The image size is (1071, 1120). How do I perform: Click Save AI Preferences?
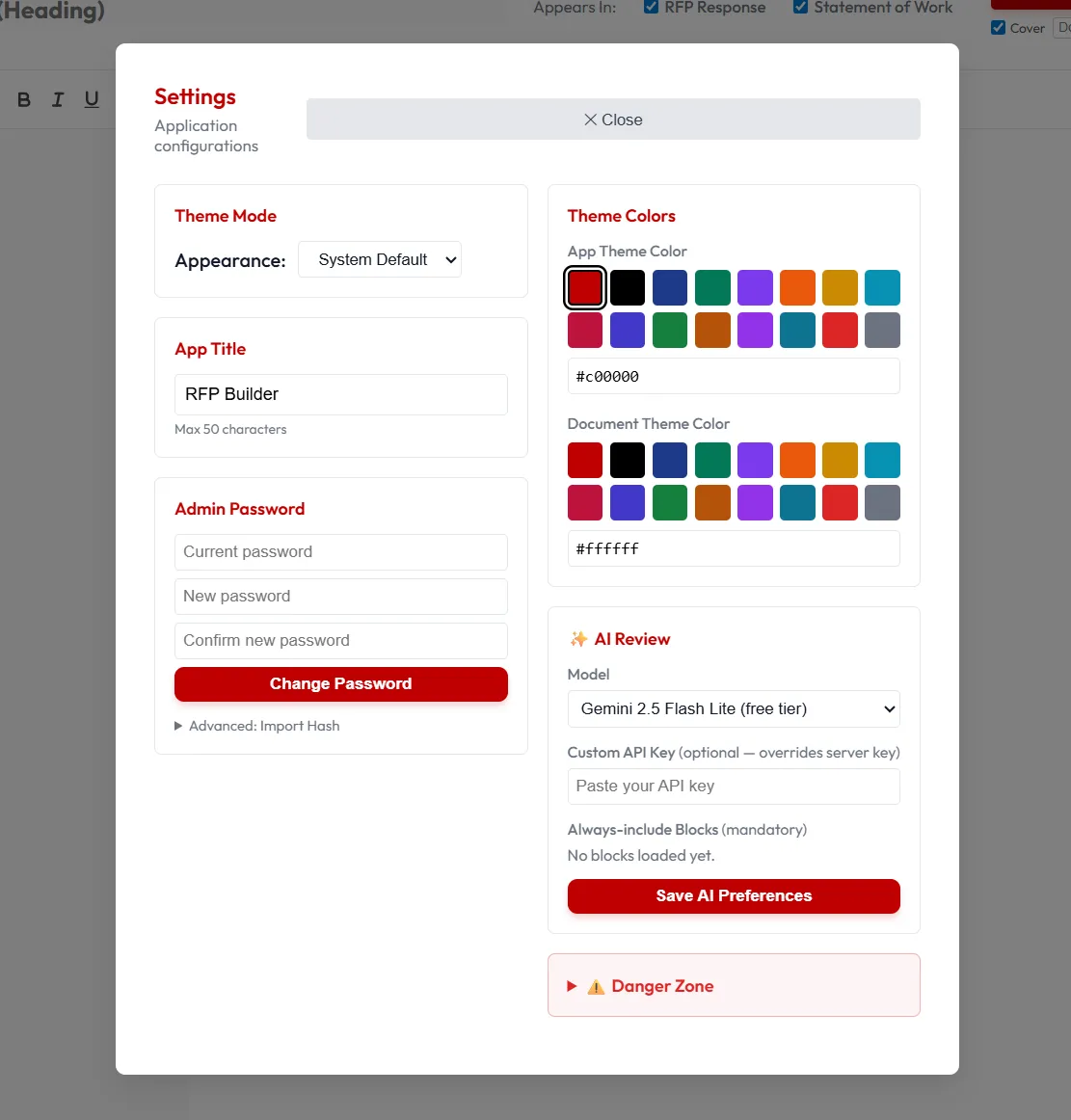pos(733,895)
